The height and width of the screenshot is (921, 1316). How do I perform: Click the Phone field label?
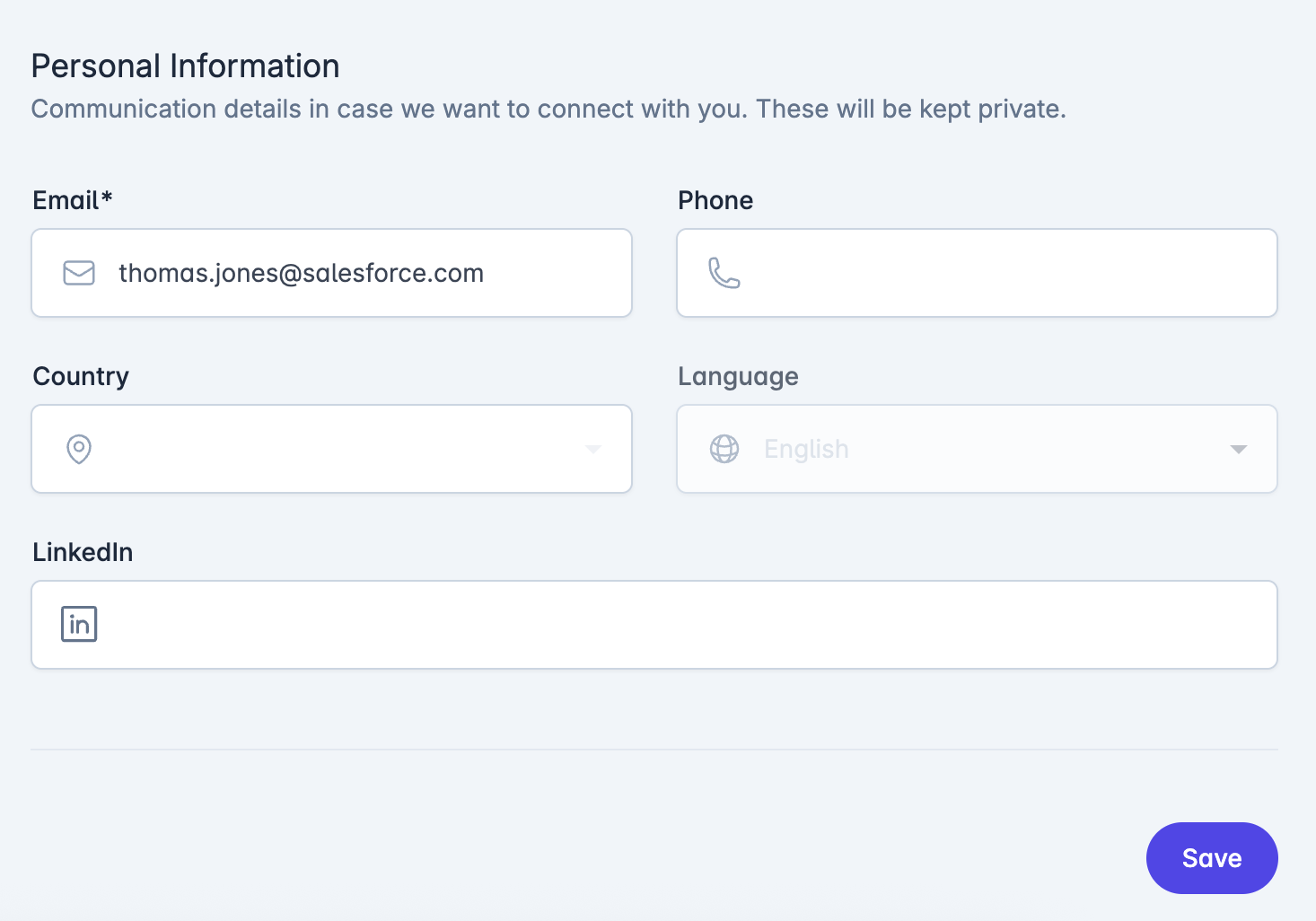(715, 200)
